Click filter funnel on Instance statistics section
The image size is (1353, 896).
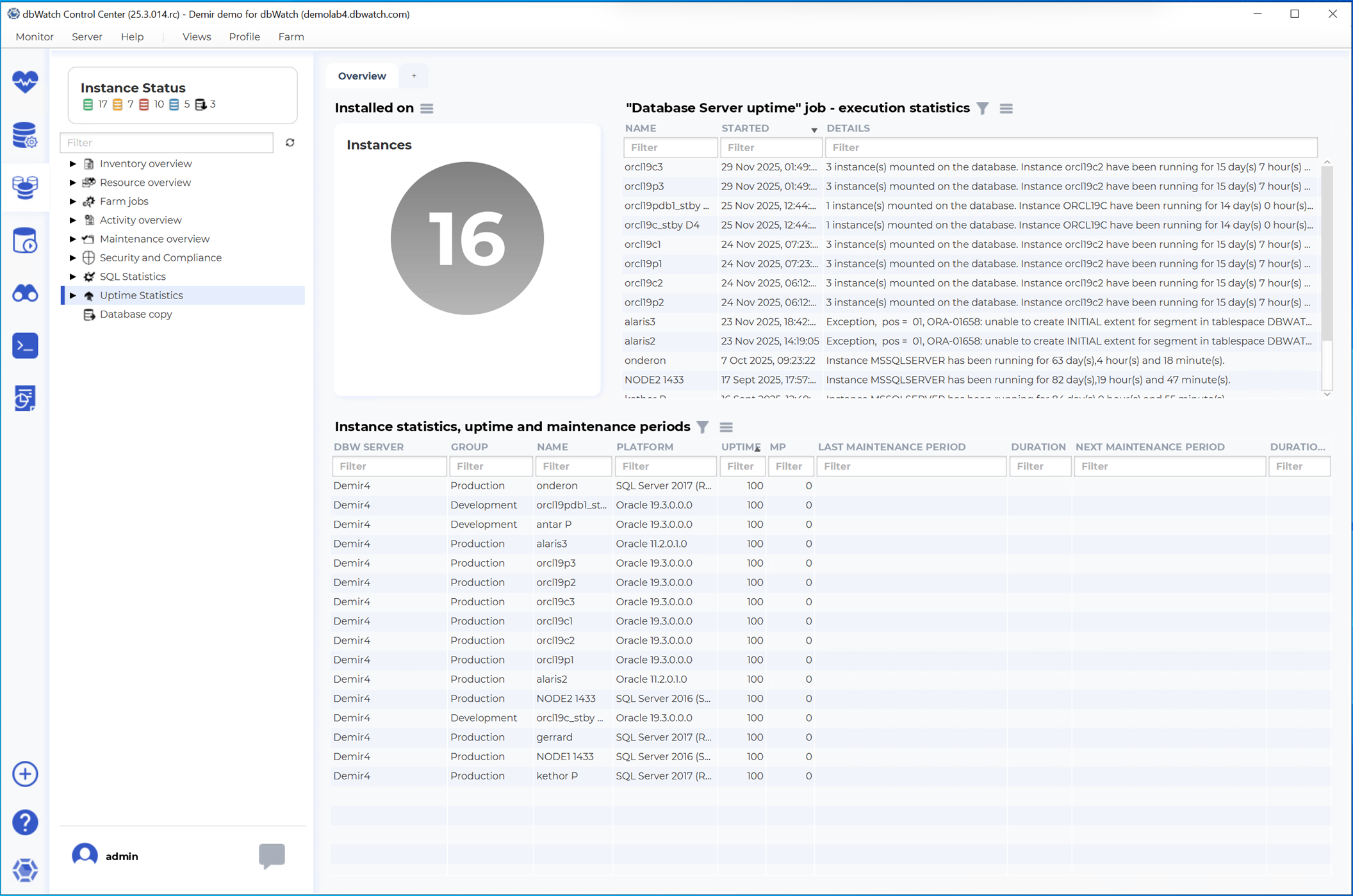703,427
